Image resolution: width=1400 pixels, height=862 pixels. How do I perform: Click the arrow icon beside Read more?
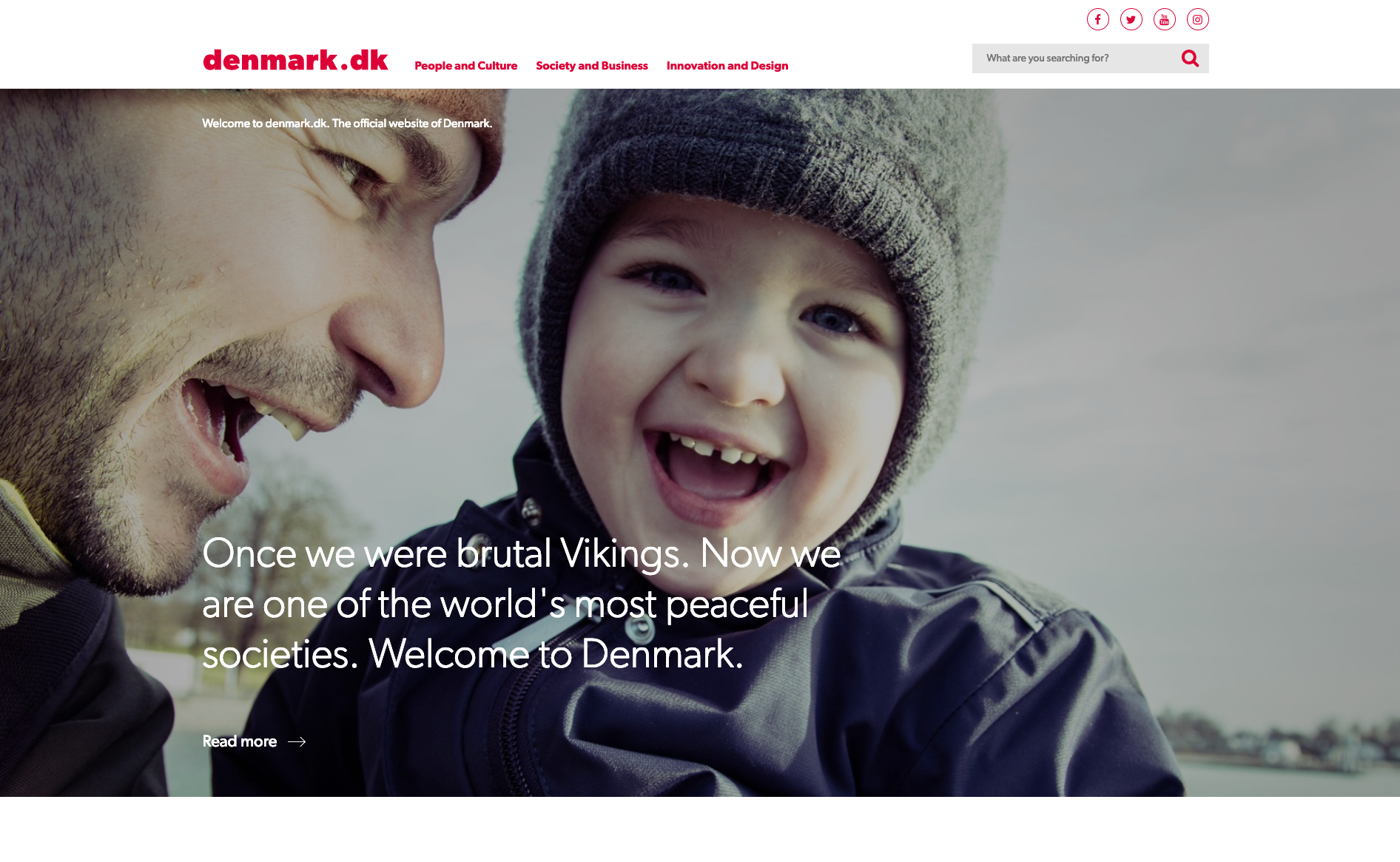pyautogui.click(x=297, y=741)
